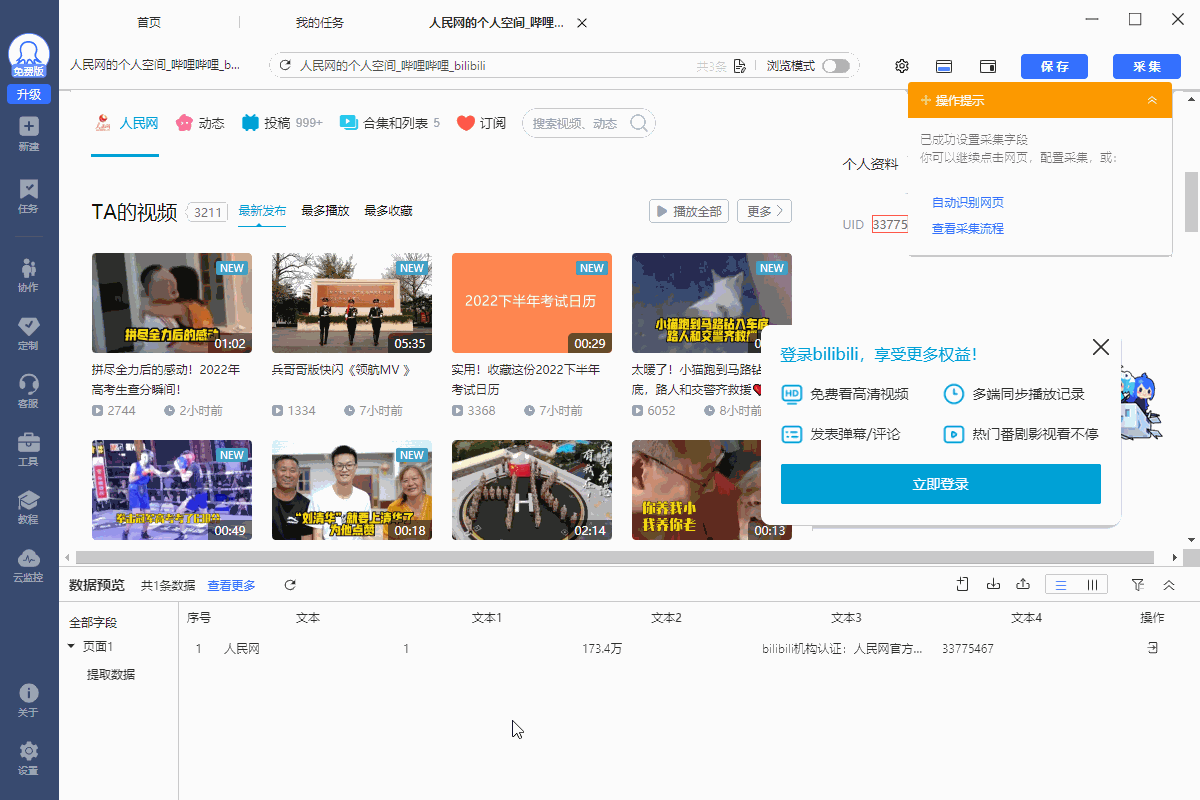Viewport: 1200px width, 800px height.
Task: Switch to the 我的任务 tab
Action: pyautogui.click(x=319, y=22)
